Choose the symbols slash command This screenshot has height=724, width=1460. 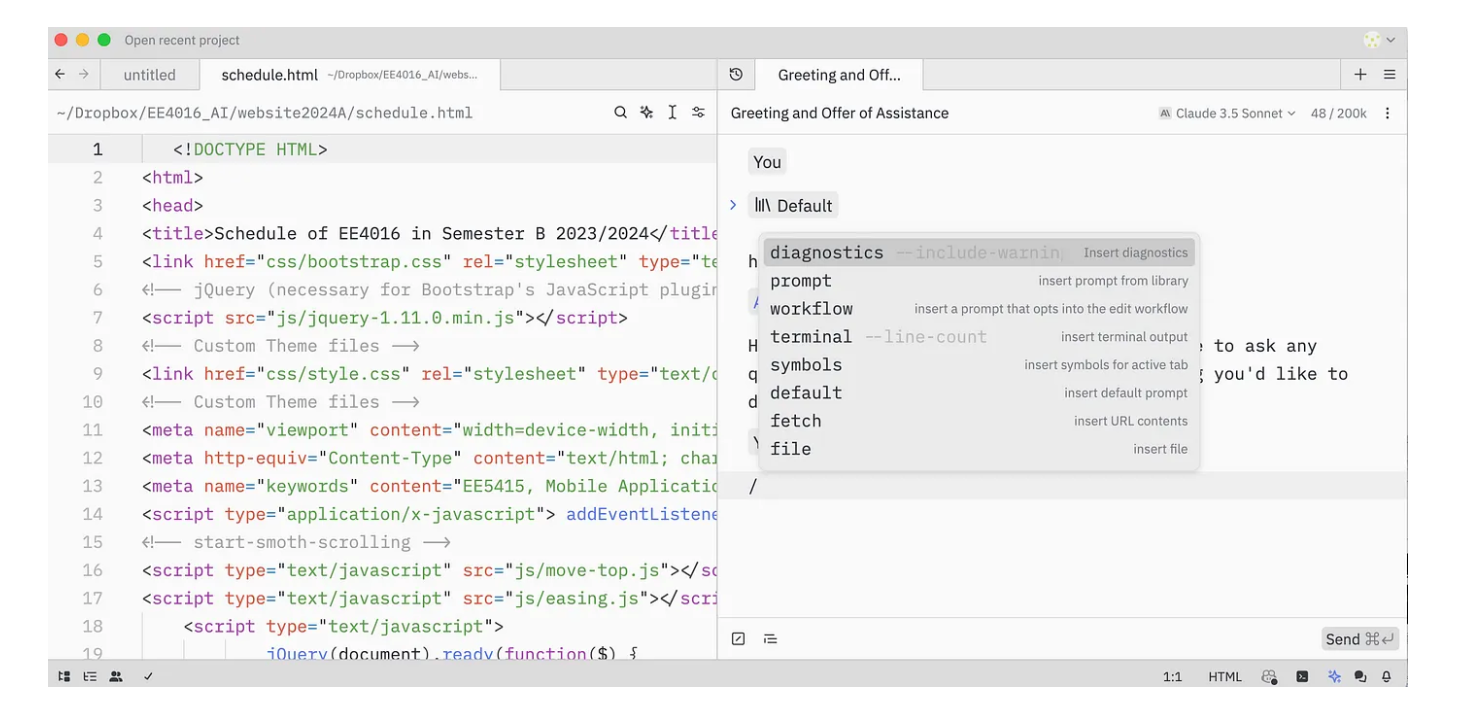(979, 365)
